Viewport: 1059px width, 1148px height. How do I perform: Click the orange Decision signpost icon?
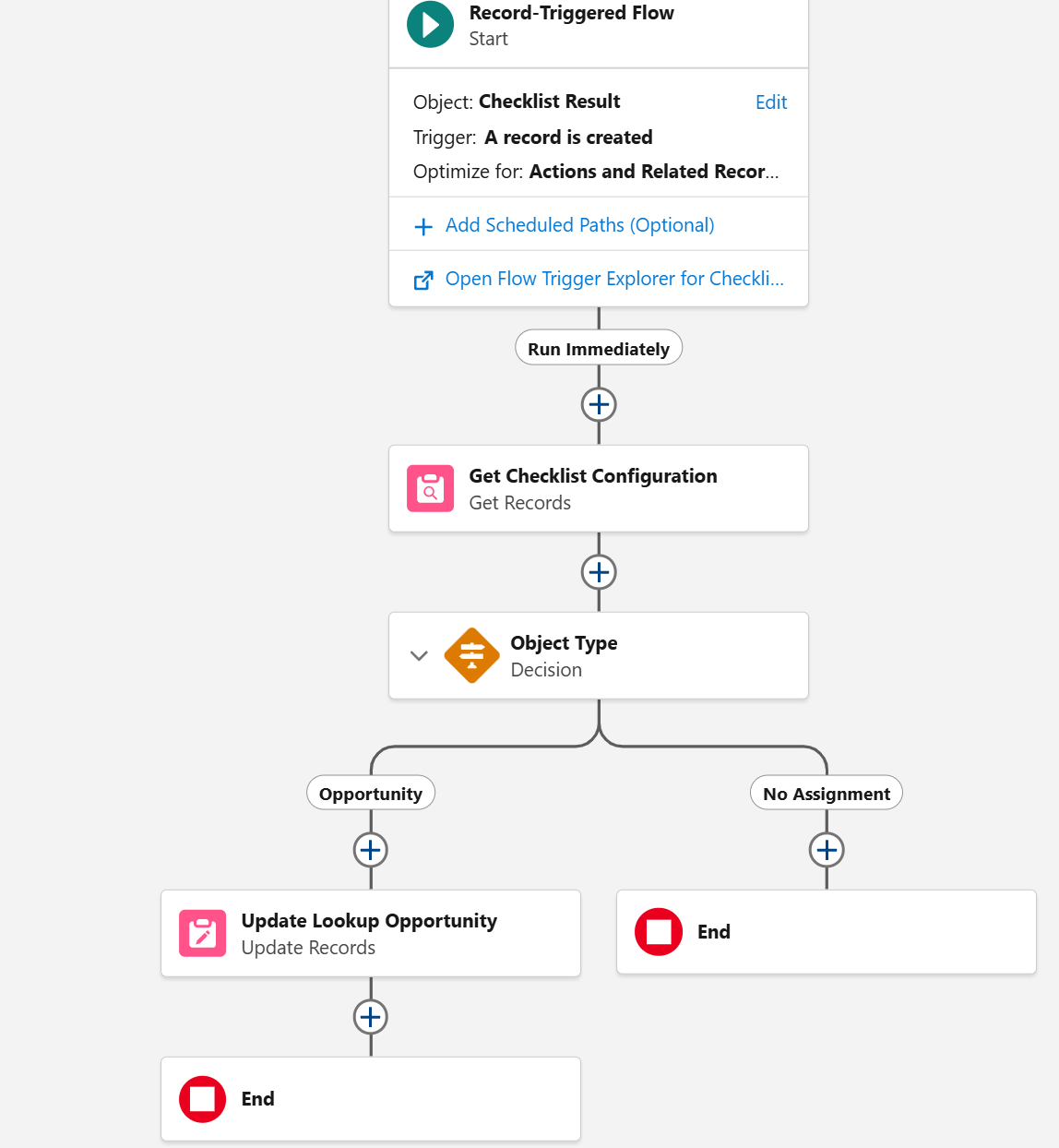coord(471,655)
